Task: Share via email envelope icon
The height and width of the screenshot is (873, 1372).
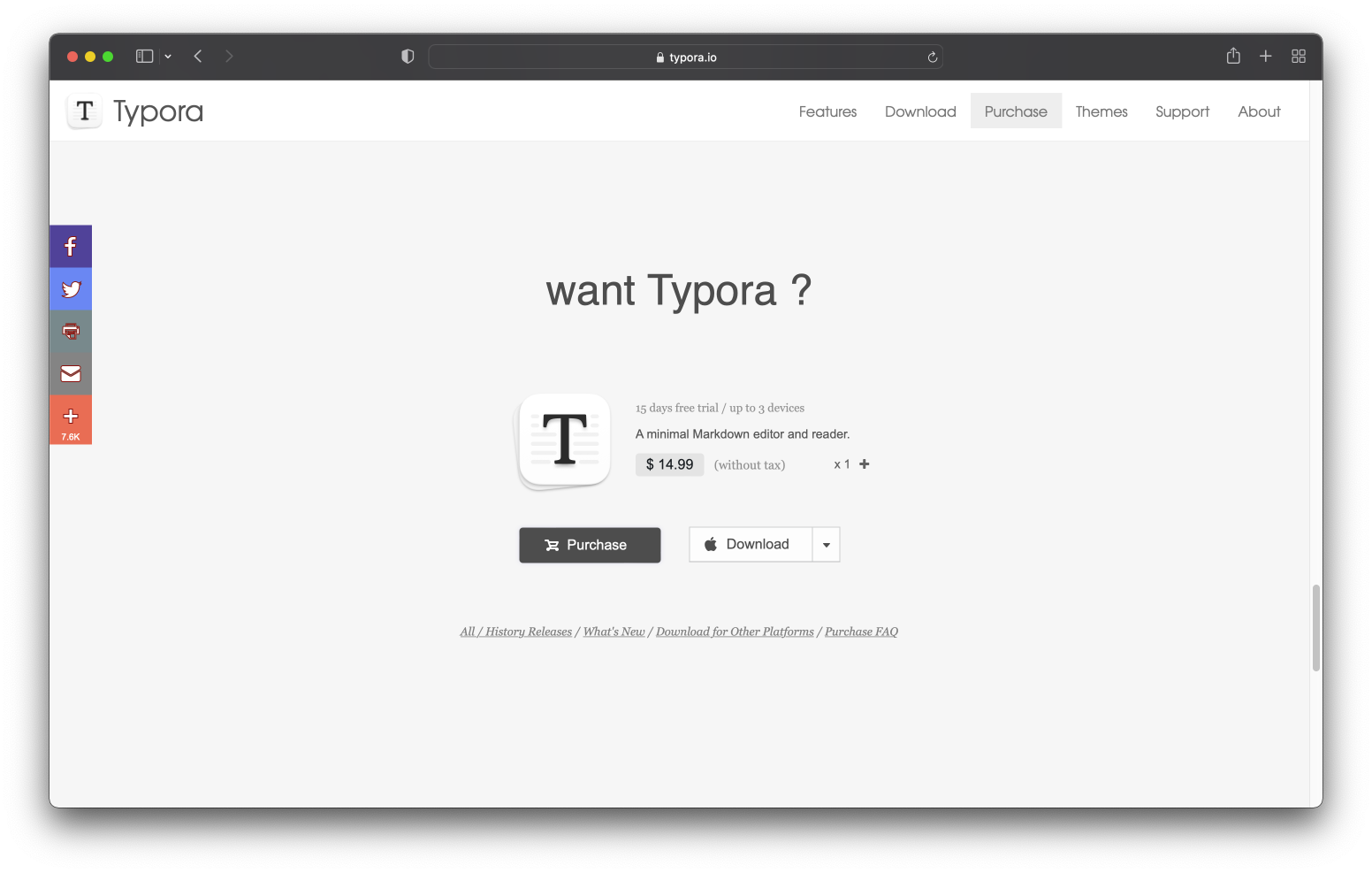Action: click(71, 374)
